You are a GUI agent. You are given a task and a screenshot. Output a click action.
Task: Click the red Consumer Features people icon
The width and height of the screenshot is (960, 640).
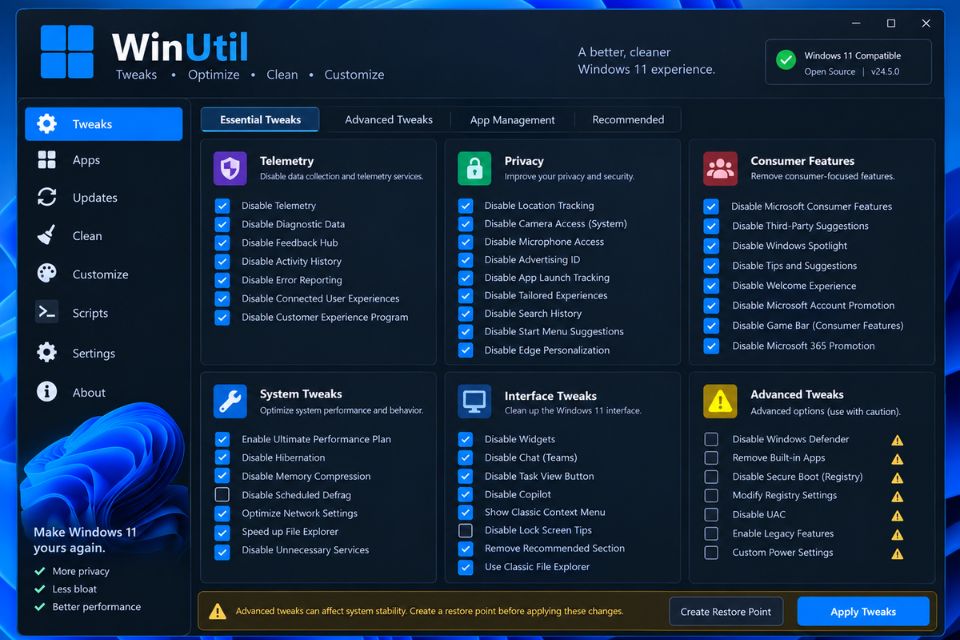720,168
